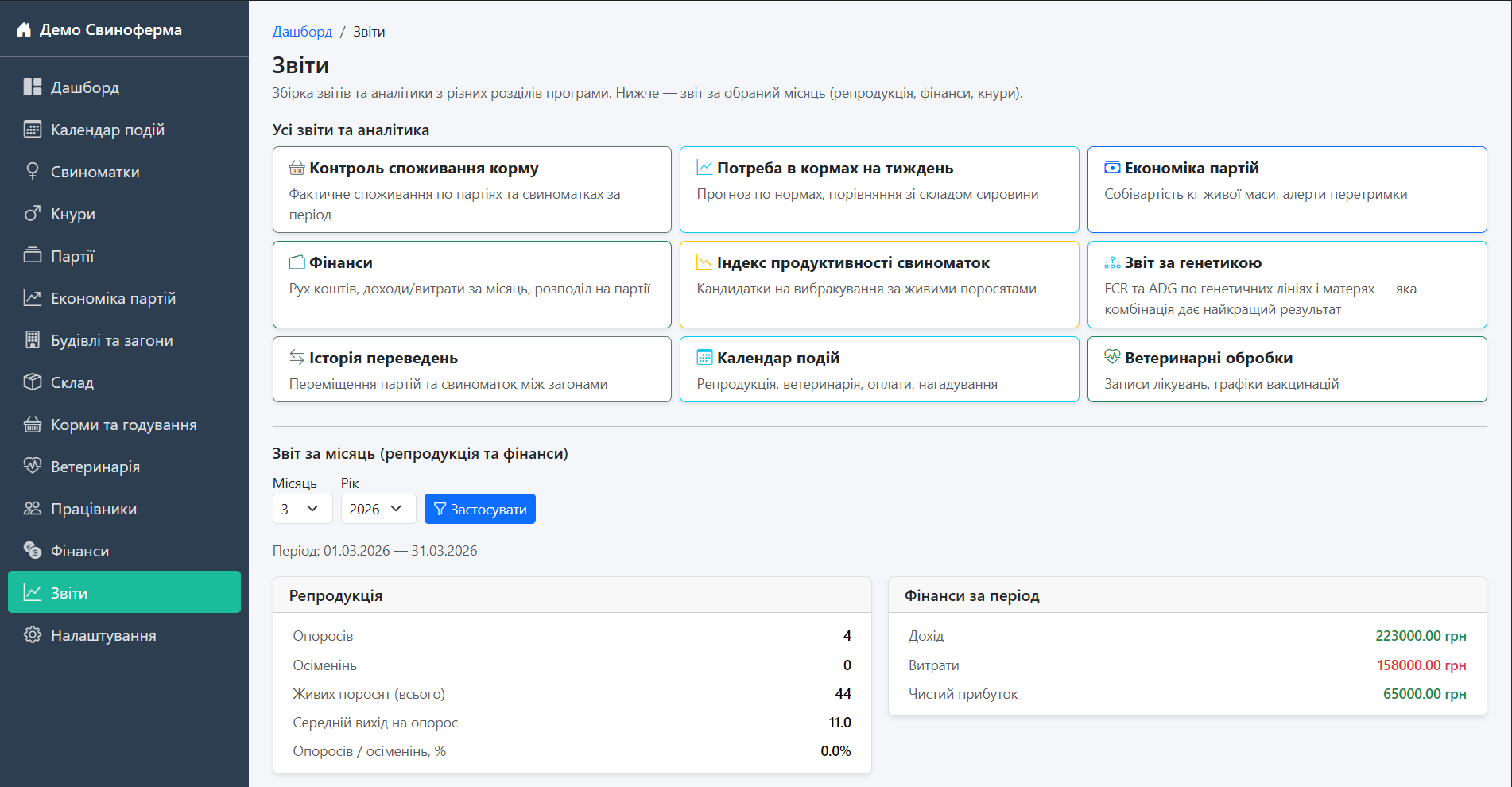Viewport: 1512px width, 787px height.
Task: Open the Місяць month dropdown
Action: 302,510
